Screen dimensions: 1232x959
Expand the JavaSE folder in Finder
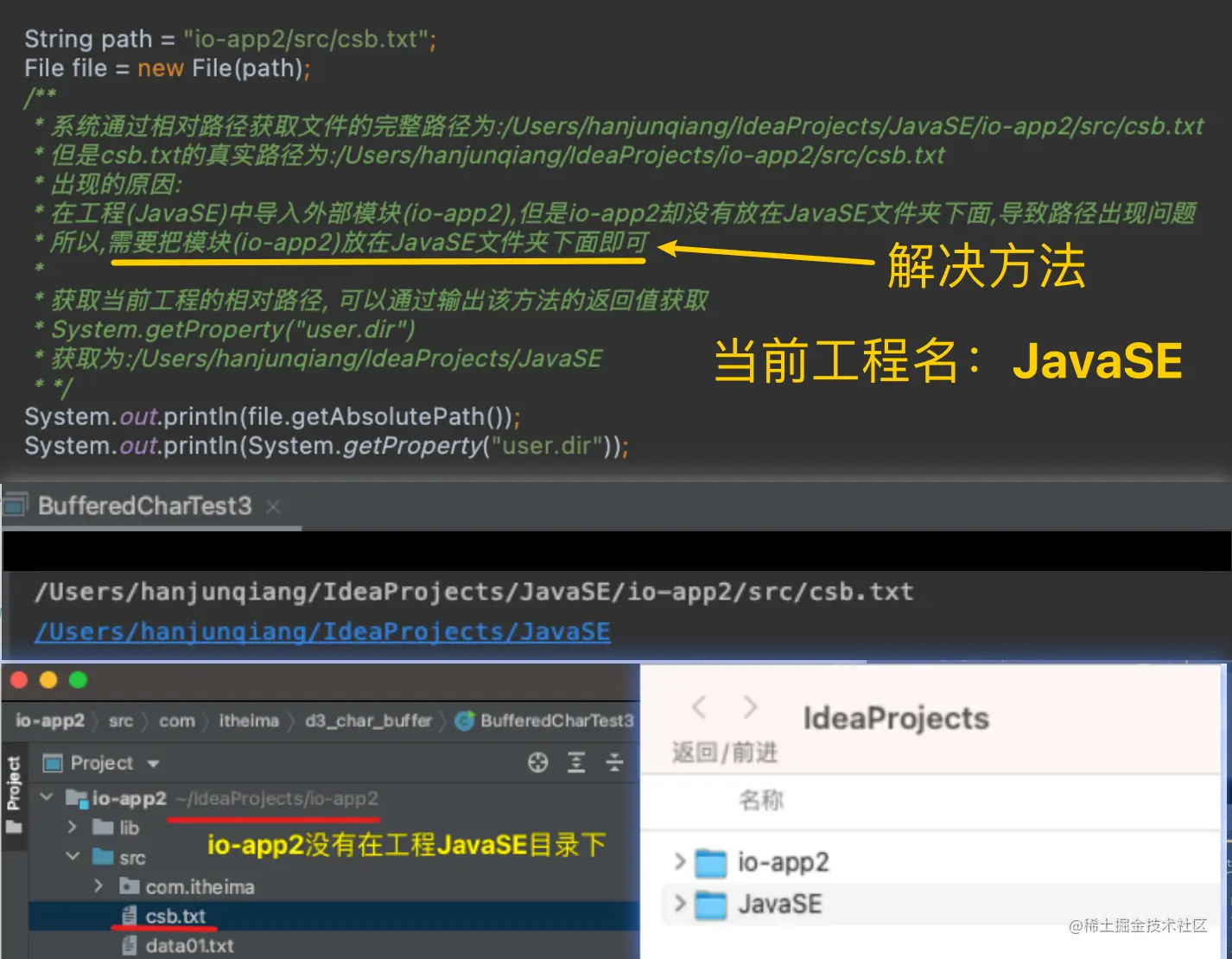coord(680,904)
